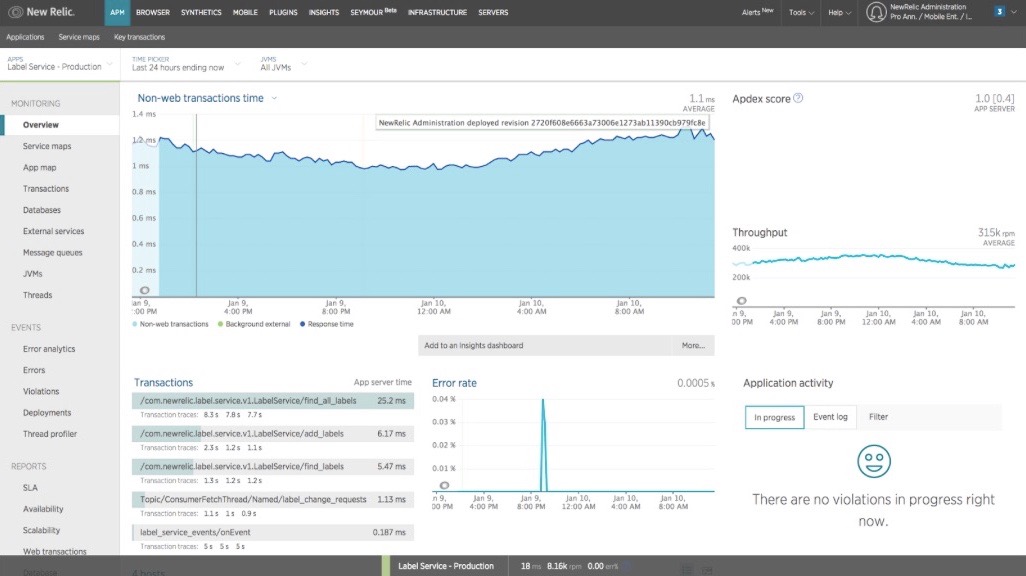Click the circle marker on Non-web transactions chart
Screen dimensions: 1026x576
(145, 290)
